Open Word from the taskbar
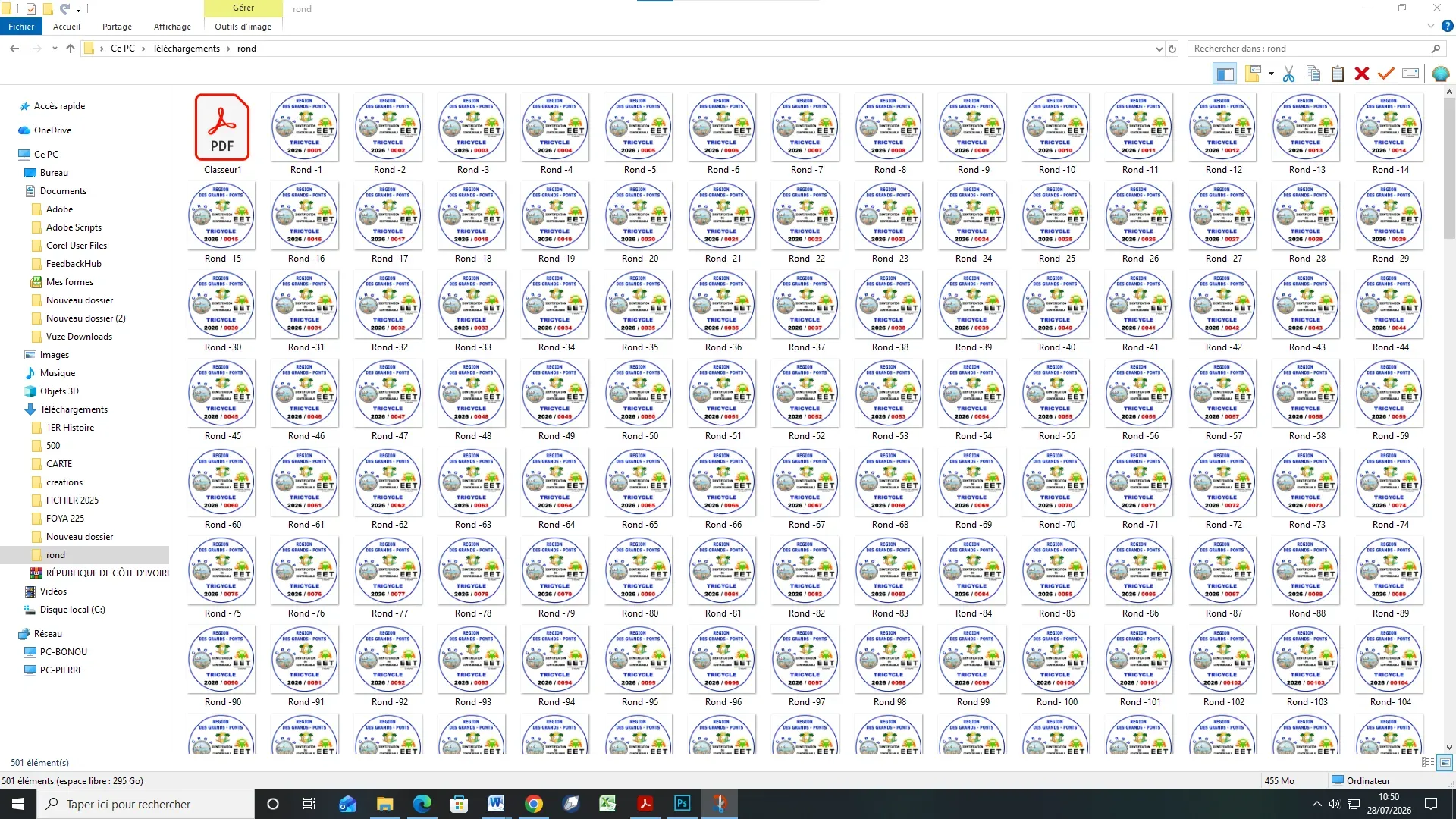 coord(497,804)
